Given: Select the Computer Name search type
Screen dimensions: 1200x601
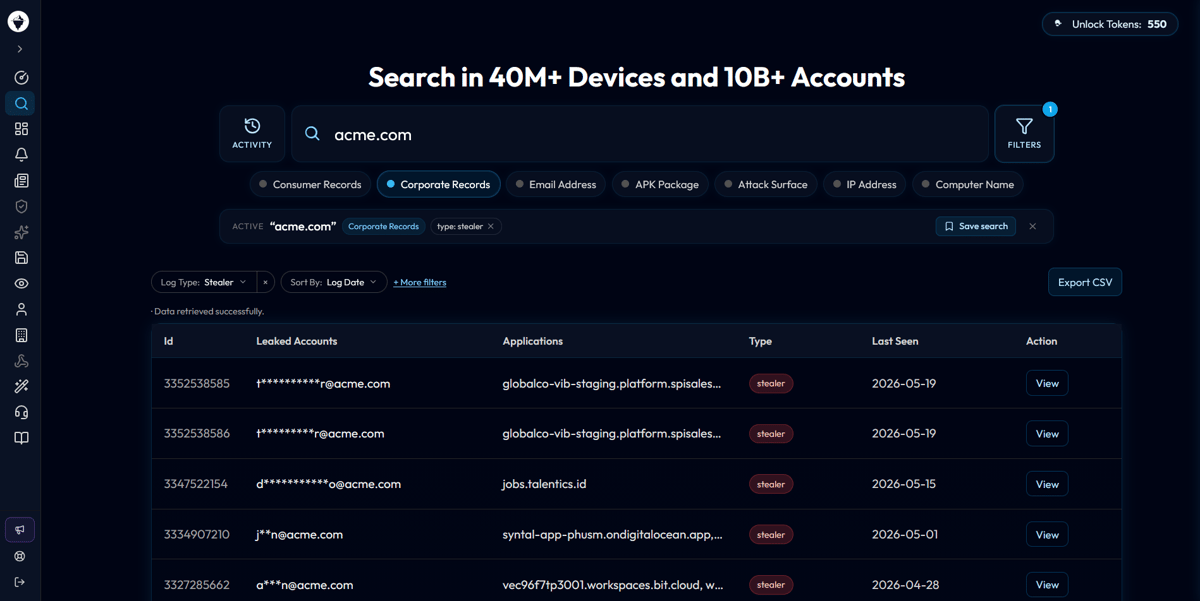Looking at the screenshot, I should pos(967,184).
